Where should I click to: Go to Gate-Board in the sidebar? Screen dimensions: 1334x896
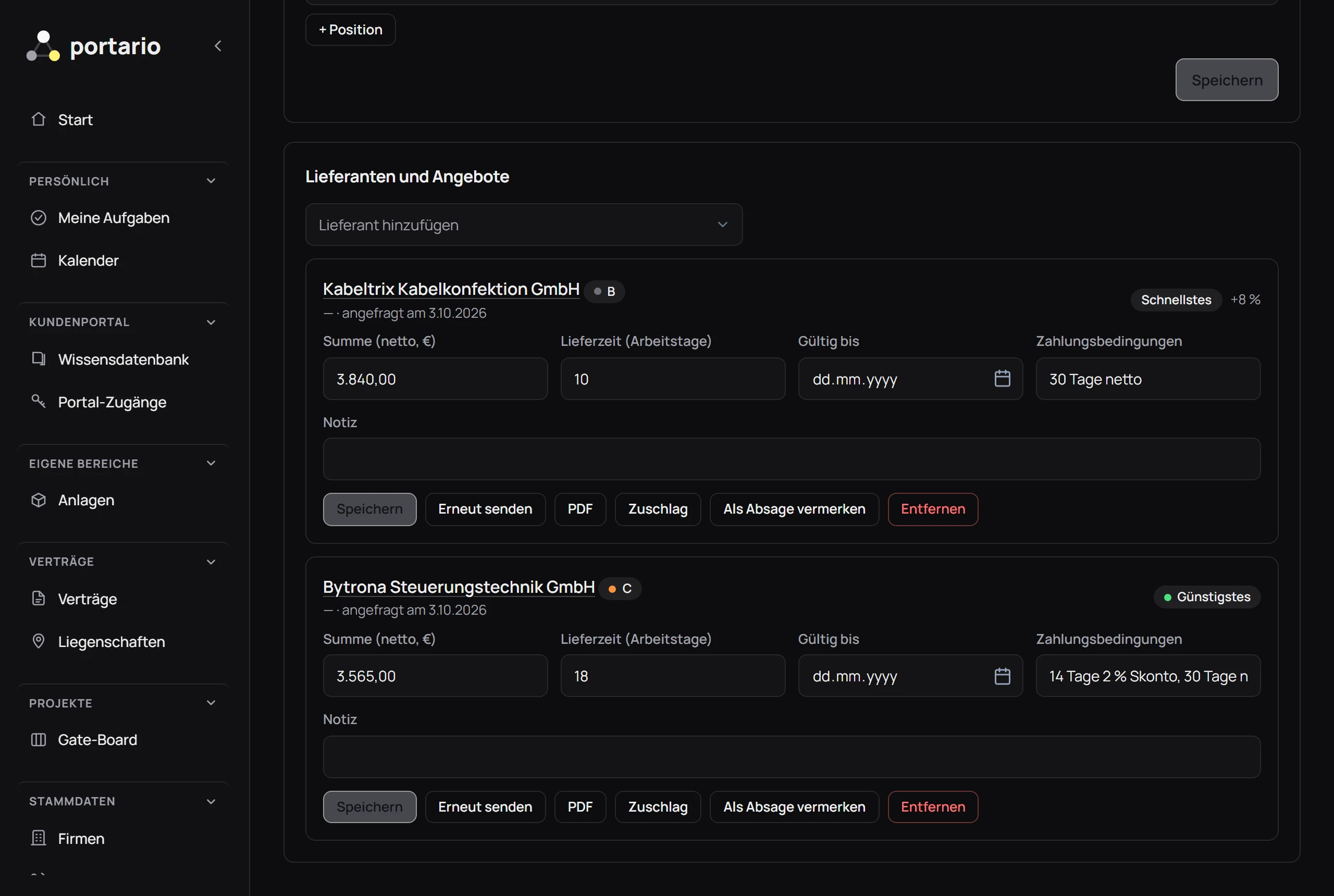point(97,739)
